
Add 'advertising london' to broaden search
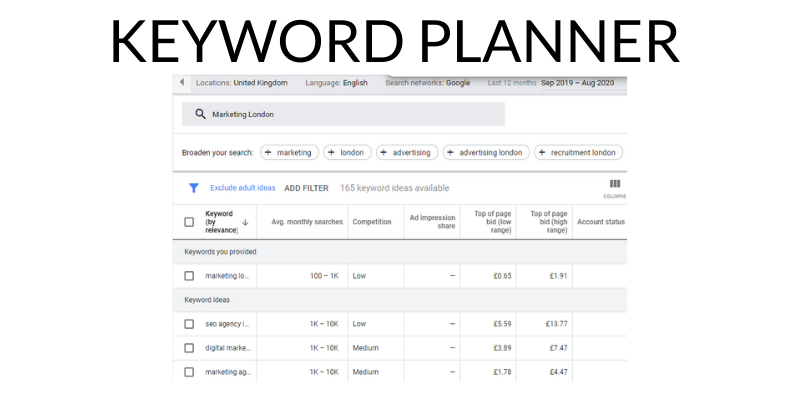(x=486, y=153)
